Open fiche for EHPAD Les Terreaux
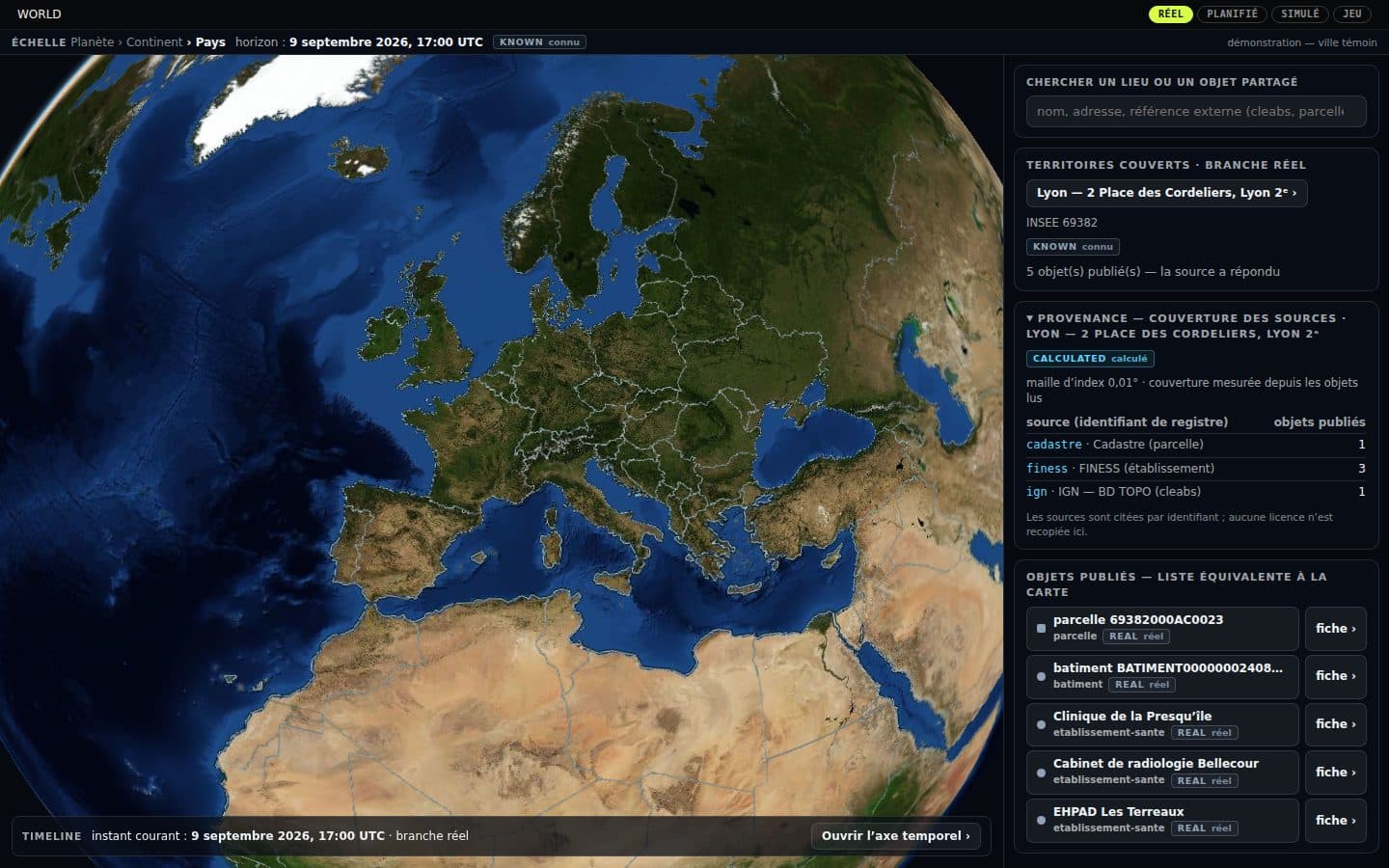 tap(1335, 820)
